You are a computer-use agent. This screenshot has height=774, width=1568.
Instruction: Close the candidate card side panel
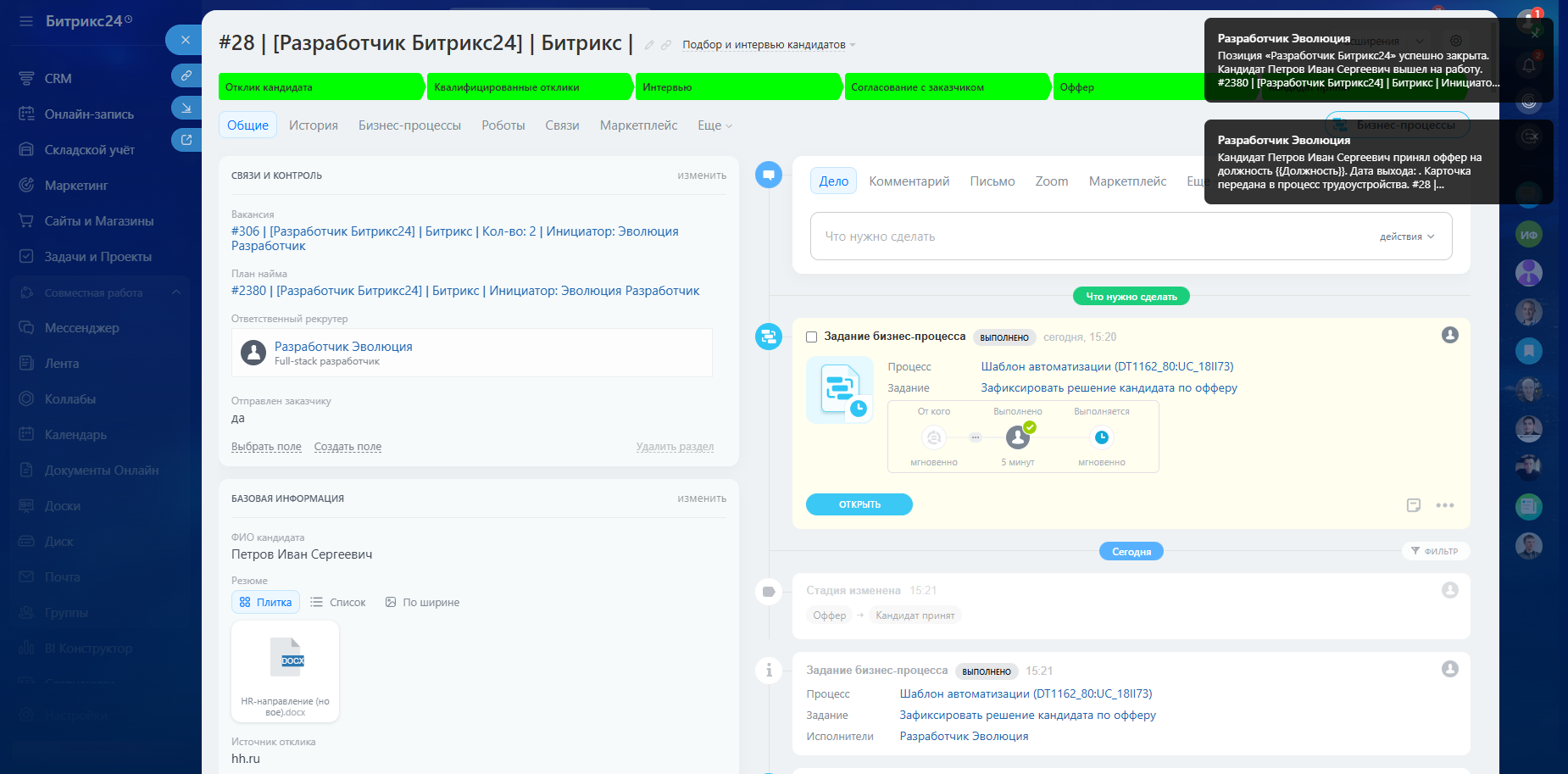point(185,40)
